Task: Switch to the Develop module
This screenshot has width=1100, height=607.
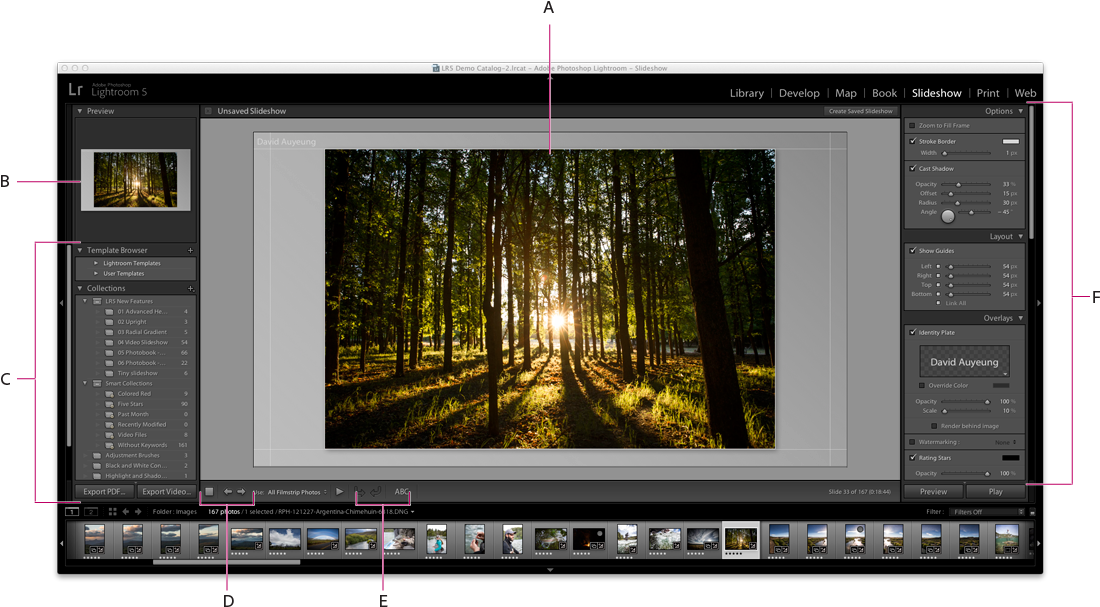Action: tap(799, 92)
